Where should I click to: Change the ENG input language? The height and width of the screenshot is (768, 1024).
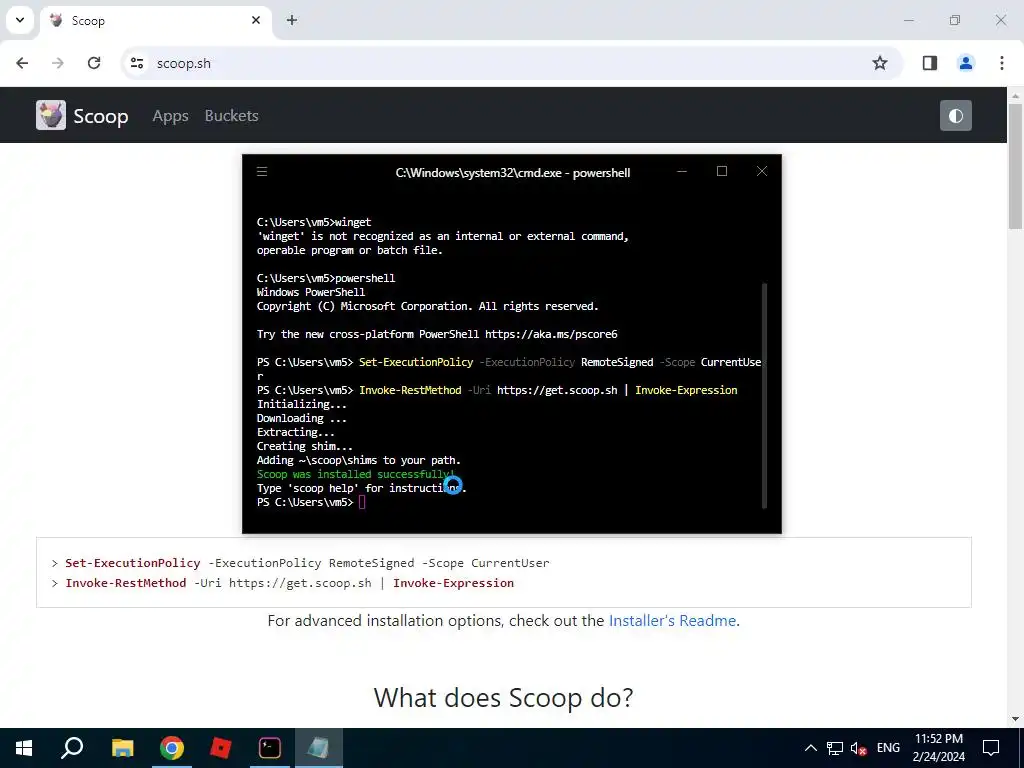[x=888, y=748]
